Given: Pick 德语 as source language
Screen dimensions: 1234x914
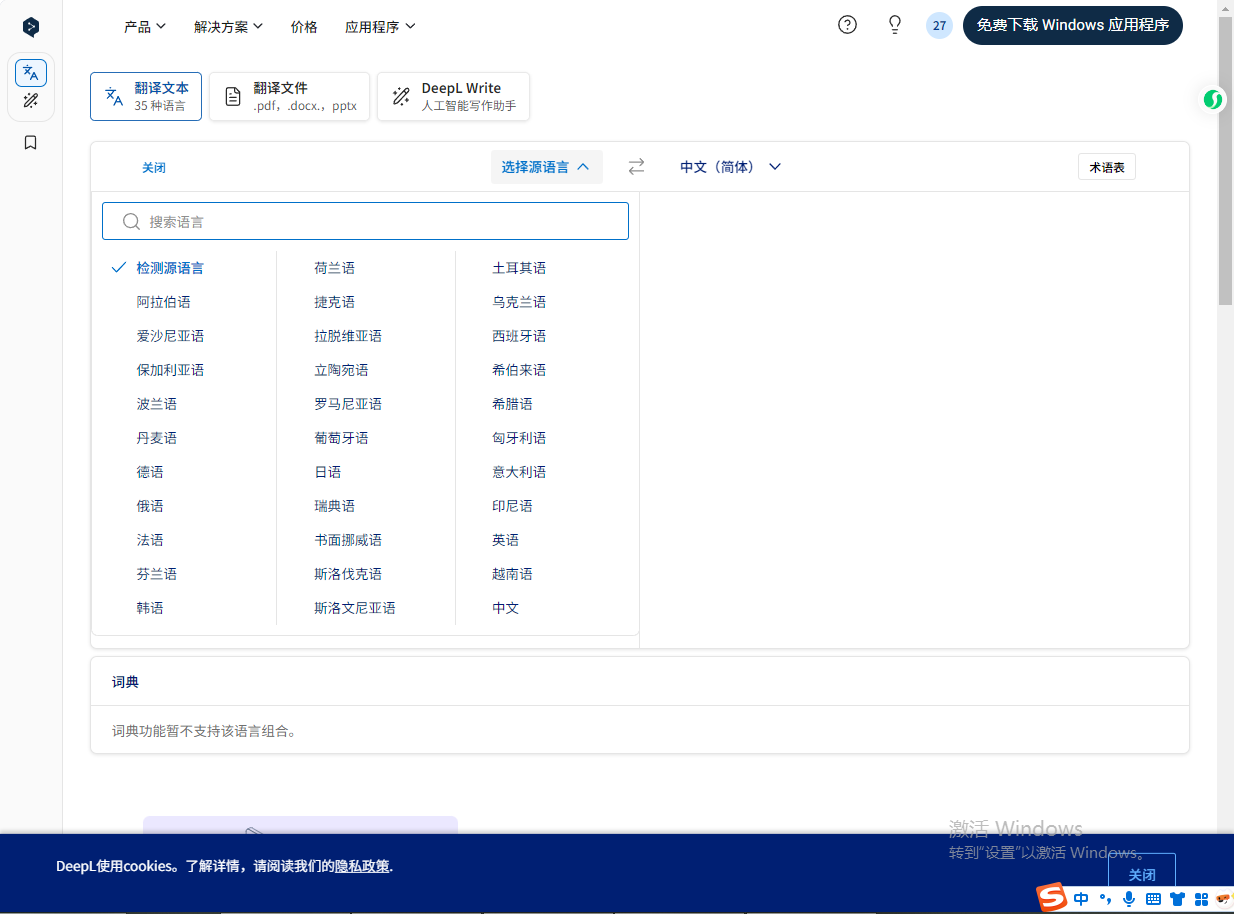Looking at the screenshot, I should [x=150, y=472].
